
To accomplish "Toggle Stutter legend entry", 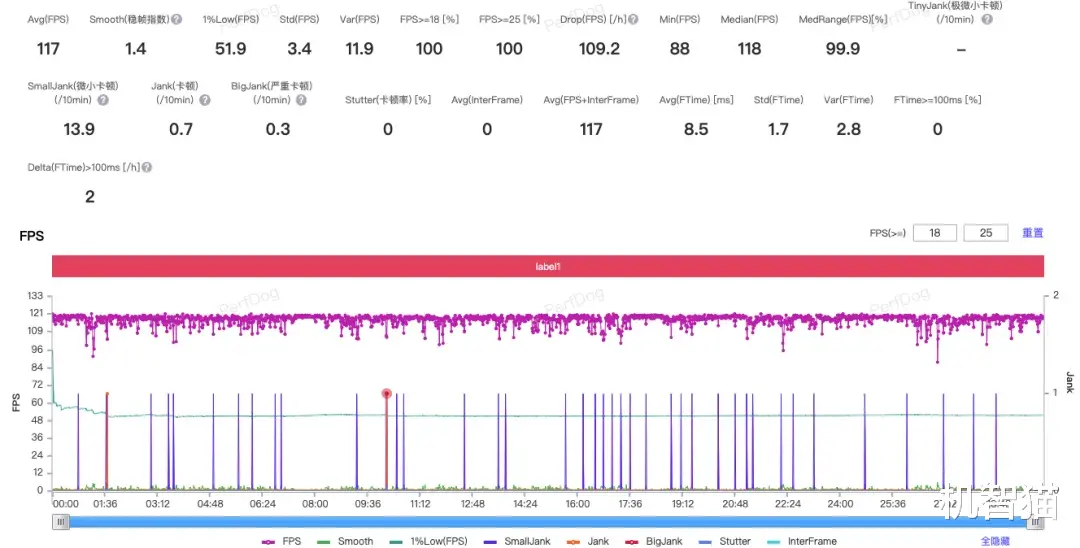I will 725,541.
